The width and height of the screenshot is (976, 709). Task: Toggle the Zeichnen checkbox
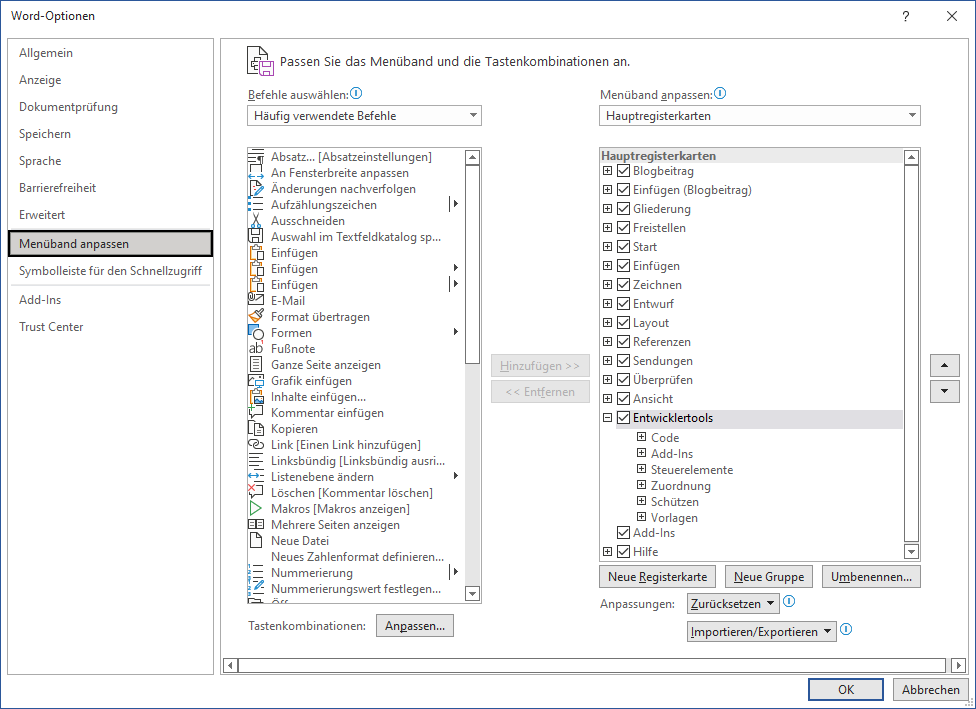(x=624, y=284)
